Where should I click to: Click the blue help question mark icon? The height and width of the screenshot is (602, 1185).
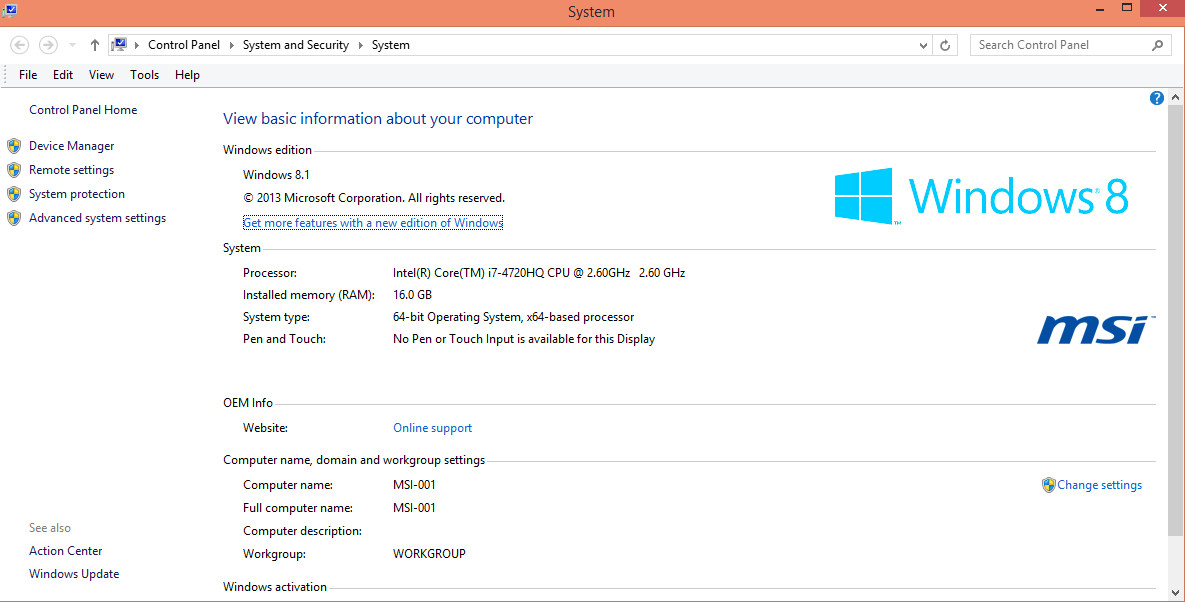(x=1157, y=98)
